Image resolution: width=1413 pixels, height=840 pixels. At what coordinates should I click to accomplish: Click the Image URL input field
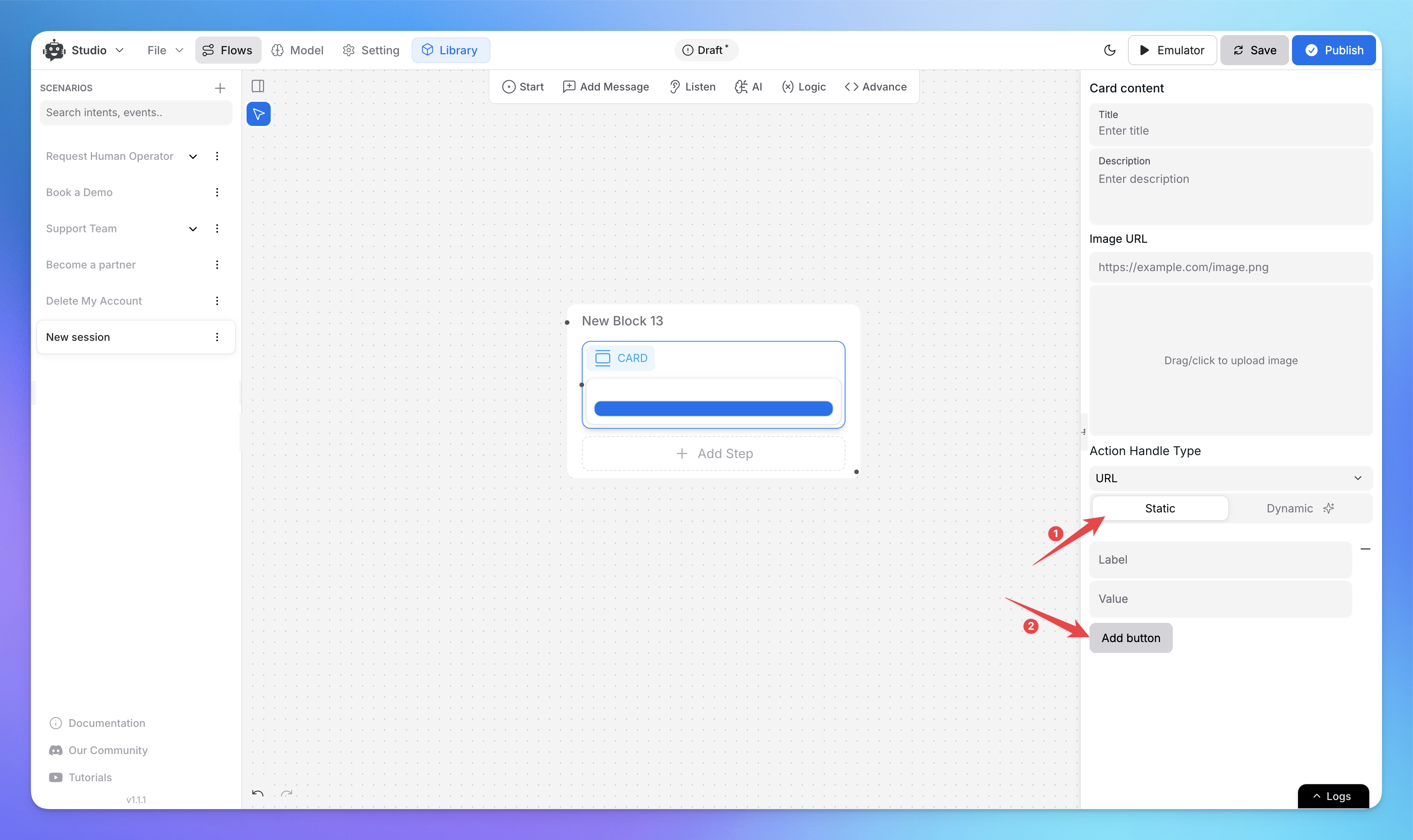1231,267
